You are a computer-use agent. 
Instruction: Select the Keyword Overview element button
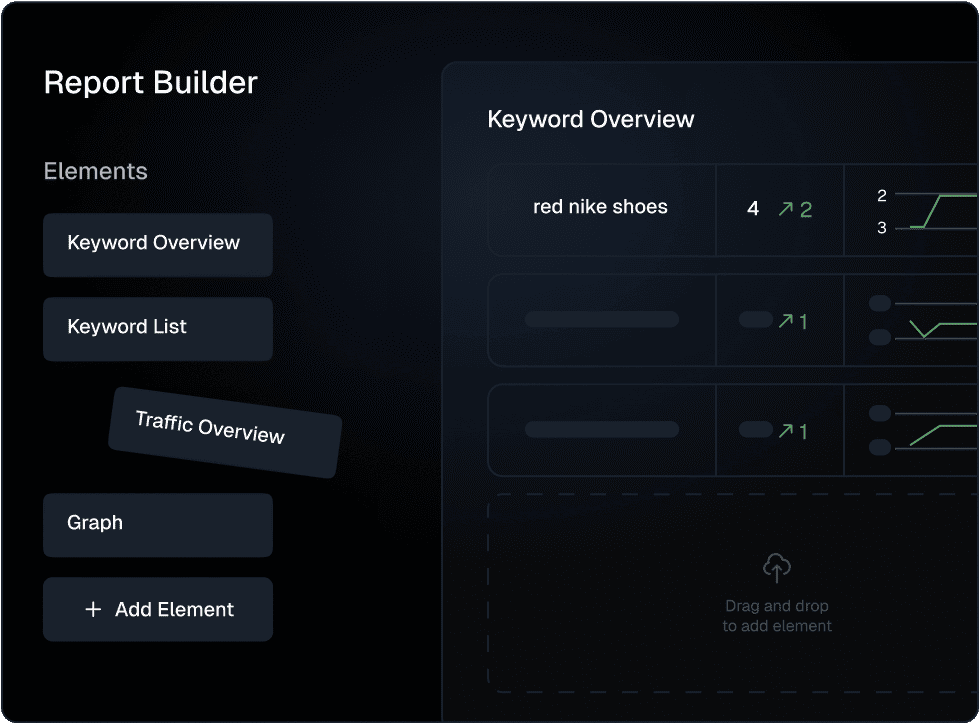point(157,244)
